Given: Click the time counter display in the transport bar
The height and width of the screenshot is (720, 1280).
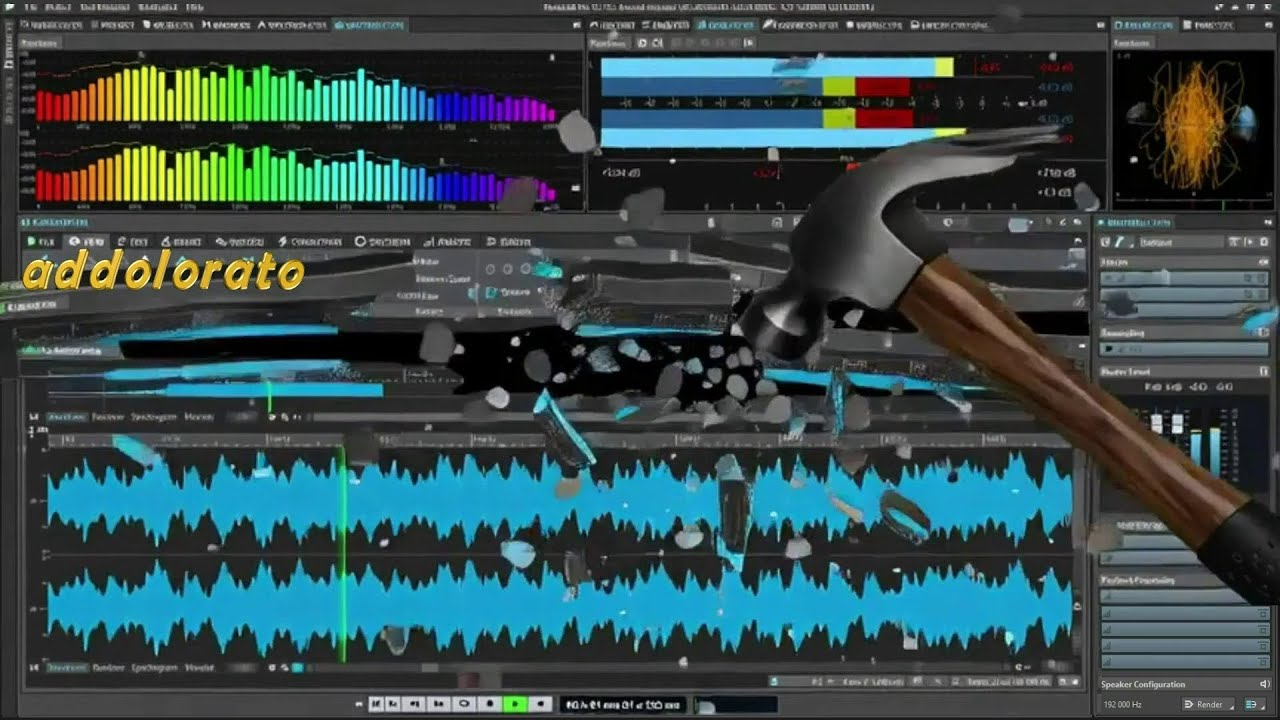Looking at the screenshot, I should (x=622, y=705).
